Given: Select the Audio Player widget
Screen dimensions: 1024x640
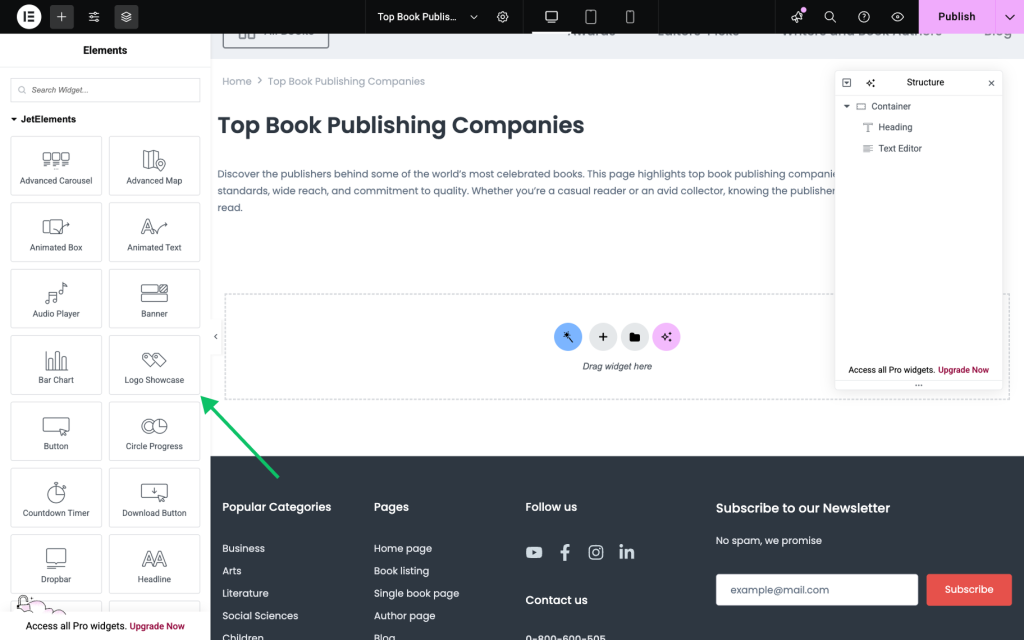Looking at the screenshot, I should click(x=56, y=298).
